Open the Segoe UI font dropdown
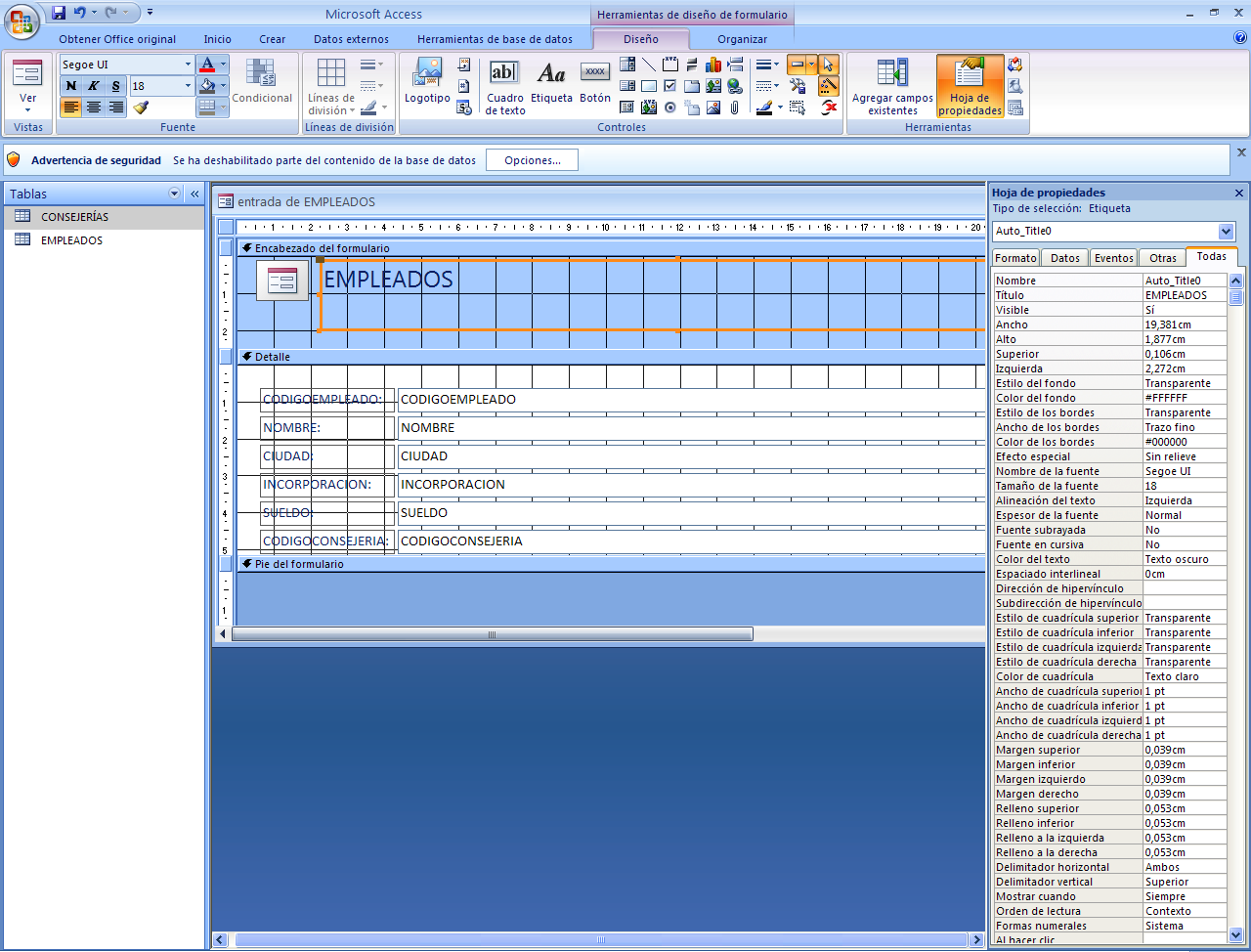1251x952 pixels. pyautogui.click(x=188, y=63)
